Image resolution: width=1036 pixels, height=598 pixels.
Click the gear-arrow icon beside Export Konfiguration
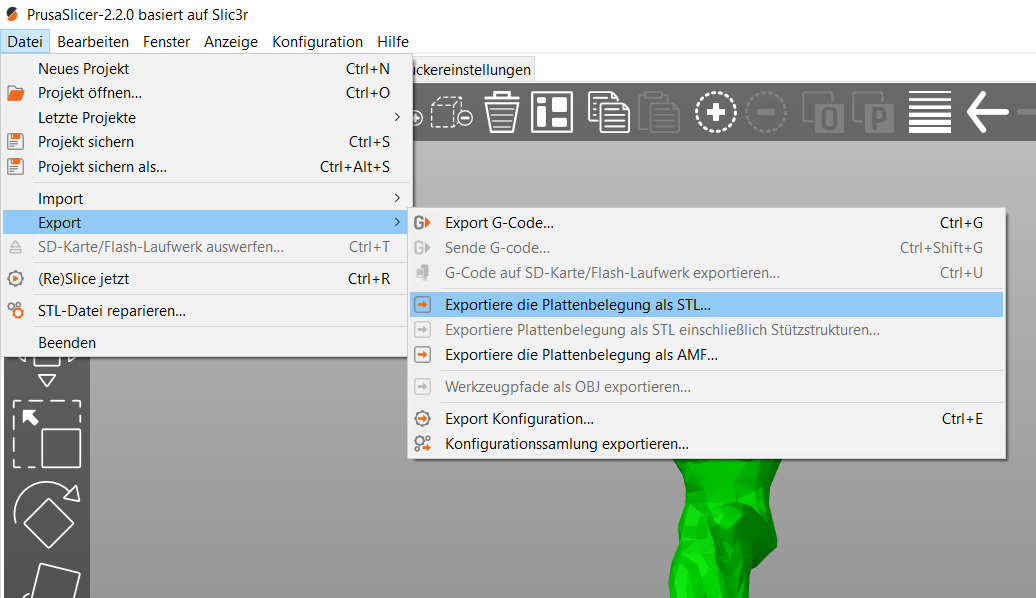coord(422,419)
